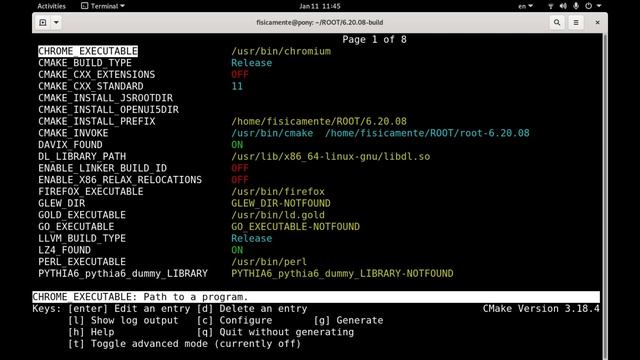Click the power icon in top bar
640x360 pixels.
[589, 6]
